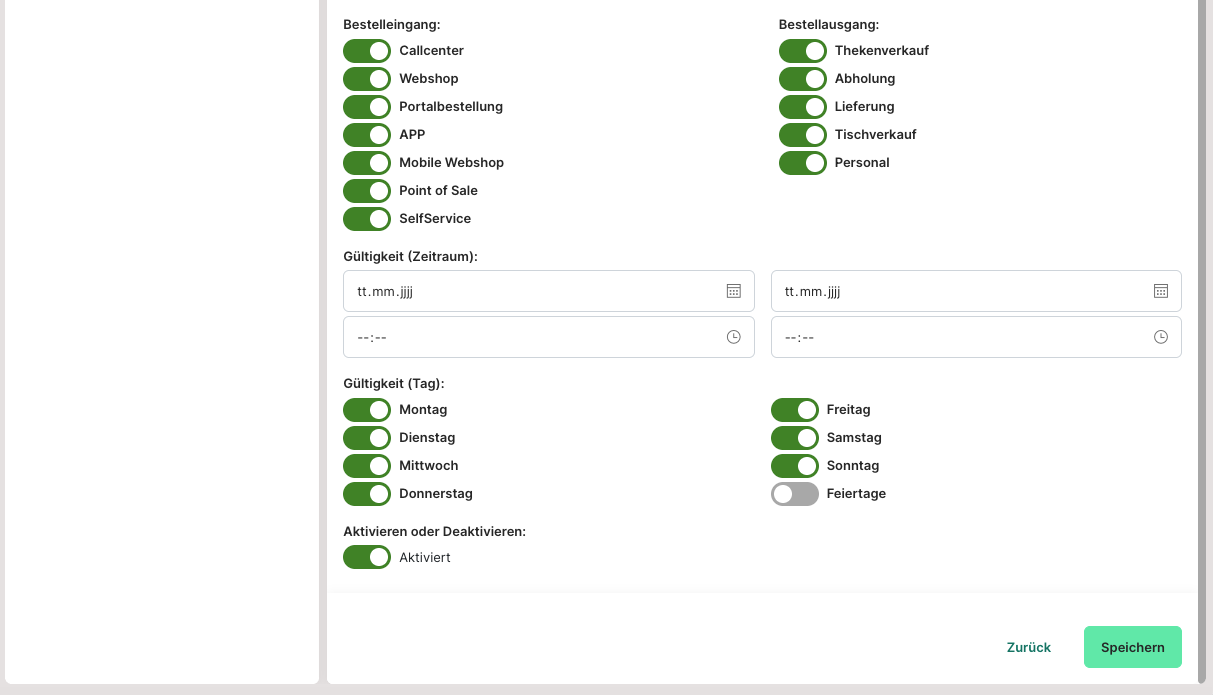
Task: Enable the Feiertage validity toggle
Action: (x=794, y=494)
